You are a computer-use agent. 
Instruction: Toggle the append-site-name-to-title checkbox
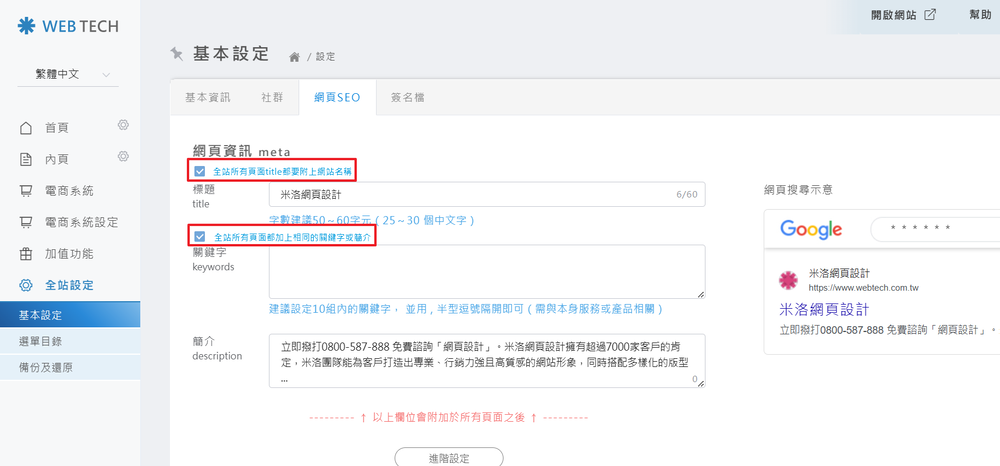tap(200, 172)
